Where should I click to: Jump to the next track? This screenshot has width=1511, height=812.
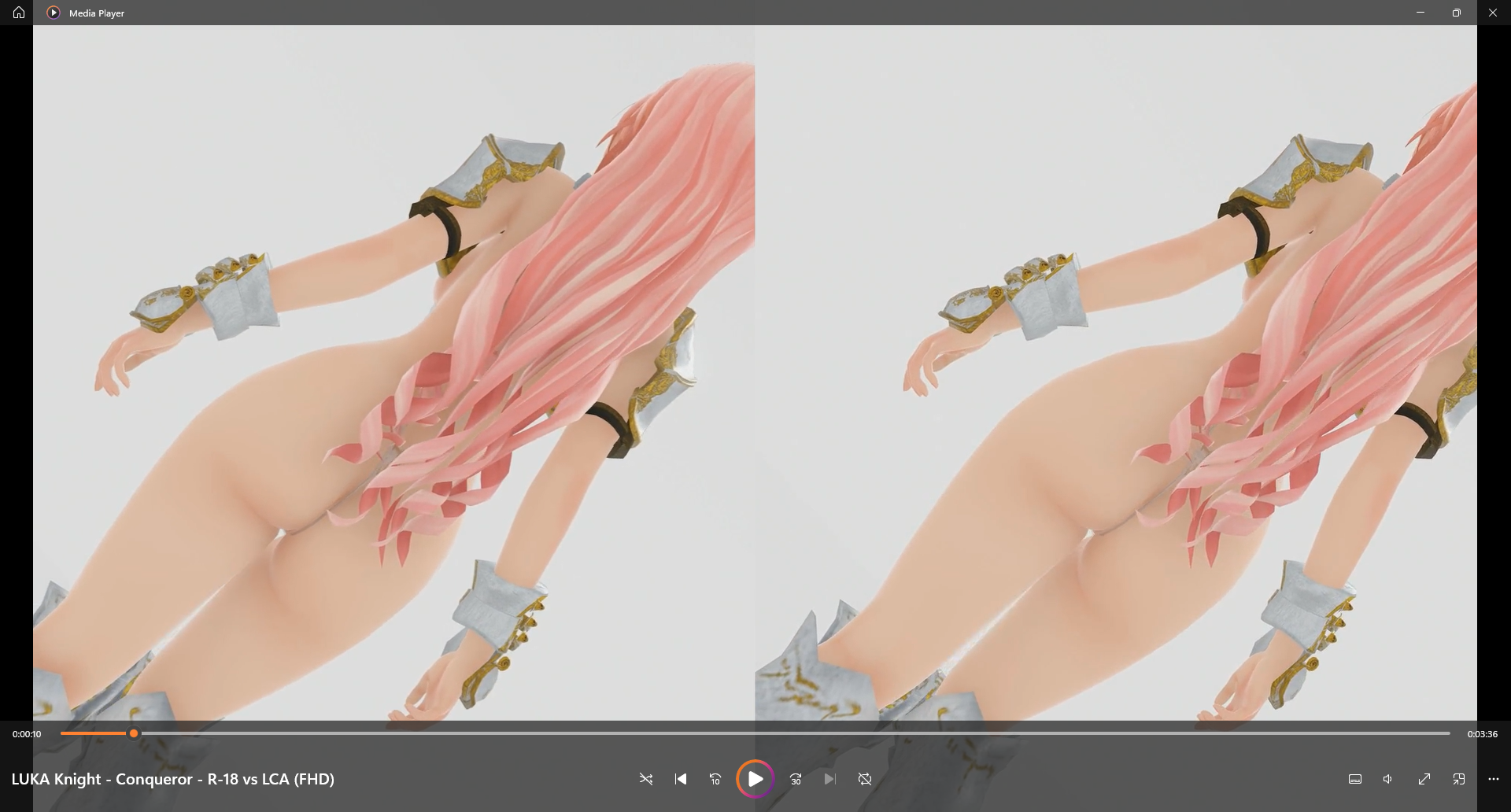(830, 779)
